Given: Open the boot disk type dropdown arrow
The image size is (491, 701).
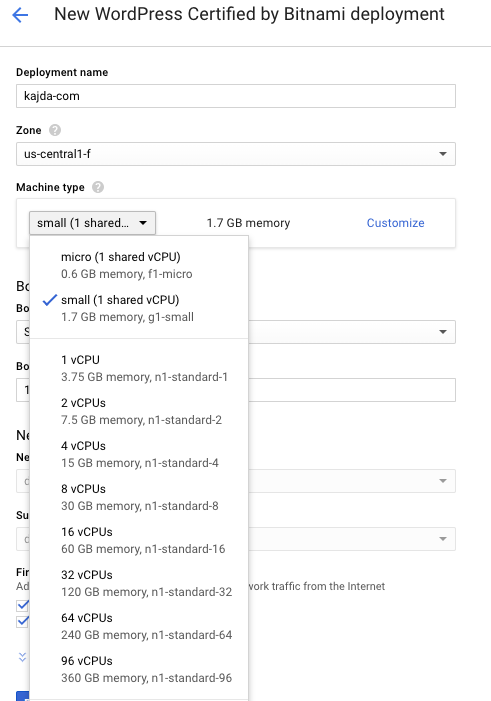Looking at the screenshot, I should (443, 332).
